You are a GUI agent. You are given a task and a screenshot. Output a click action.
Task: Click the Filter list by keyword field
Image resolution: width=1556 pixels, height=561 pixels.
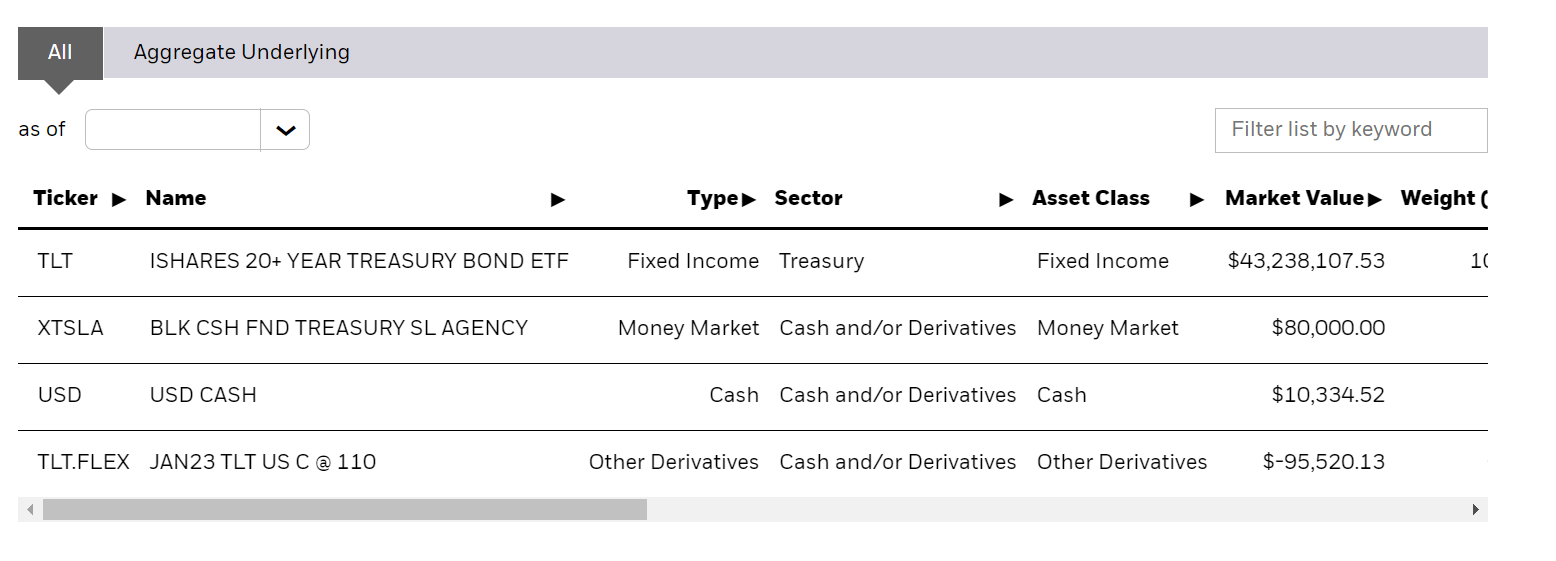(x=1350, y=130)
